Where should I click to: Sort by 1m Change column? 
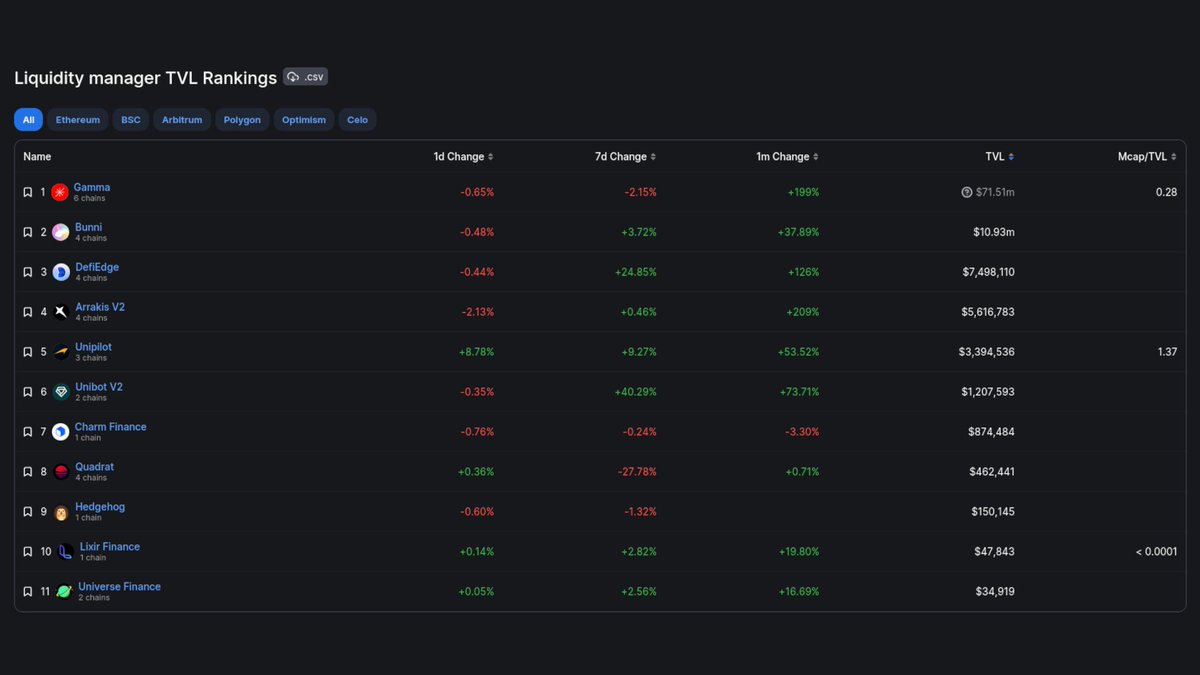787,157
